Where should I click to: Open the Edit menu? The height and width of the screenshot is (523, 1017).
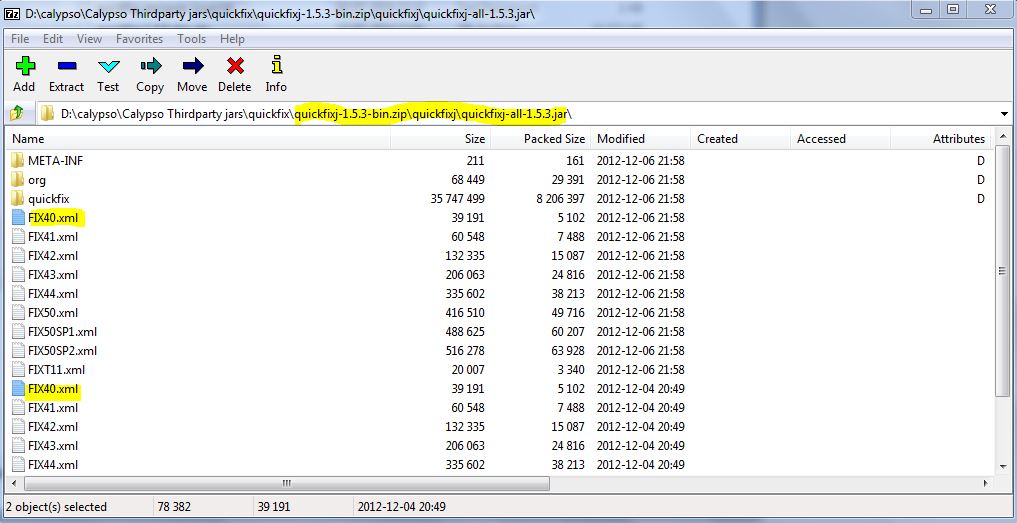coord(53,39)
